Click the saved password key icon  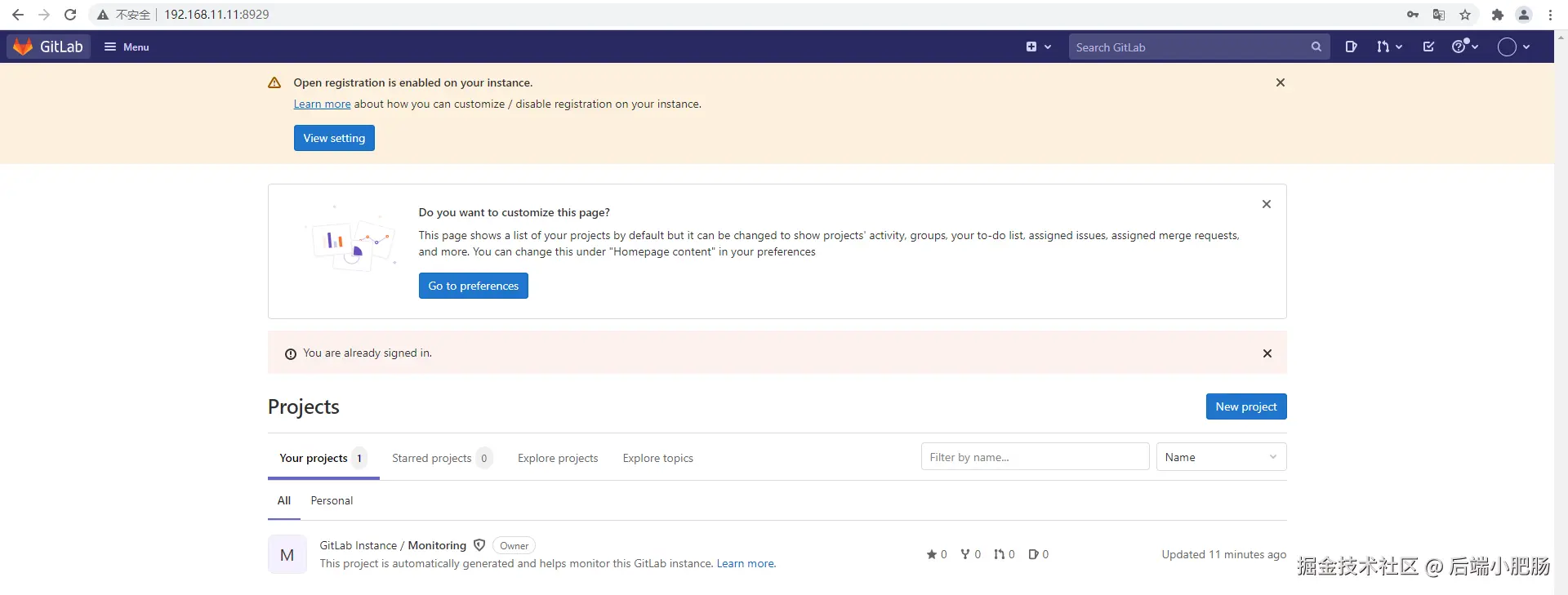[x=1413, y=15]
